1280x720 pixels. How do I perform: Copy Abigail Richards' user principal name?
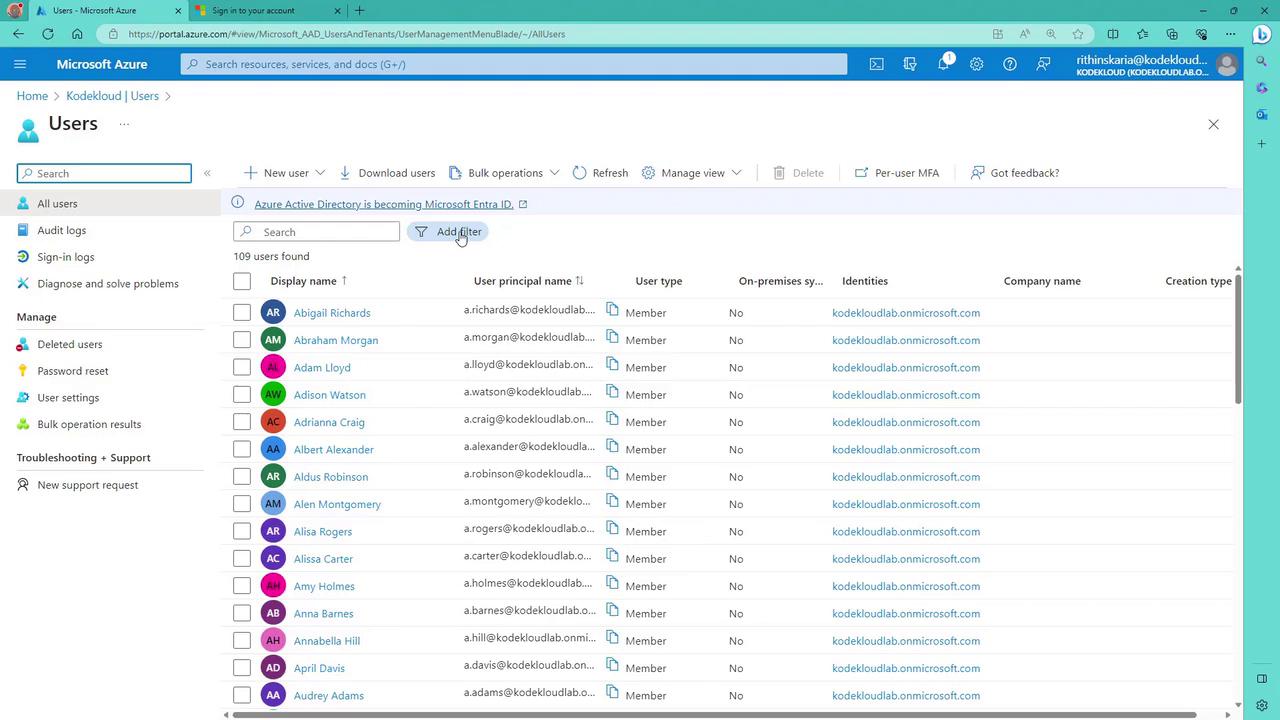(613, 309)
